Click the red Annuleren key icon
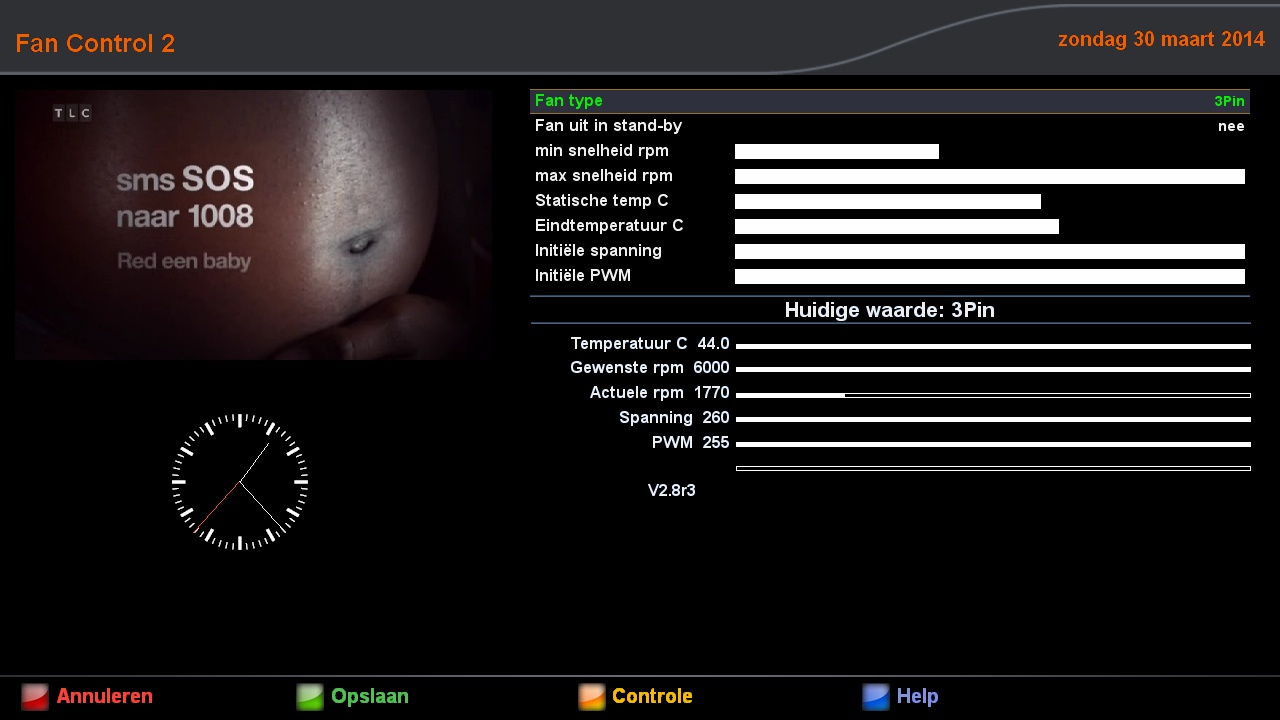 [35, 697]
